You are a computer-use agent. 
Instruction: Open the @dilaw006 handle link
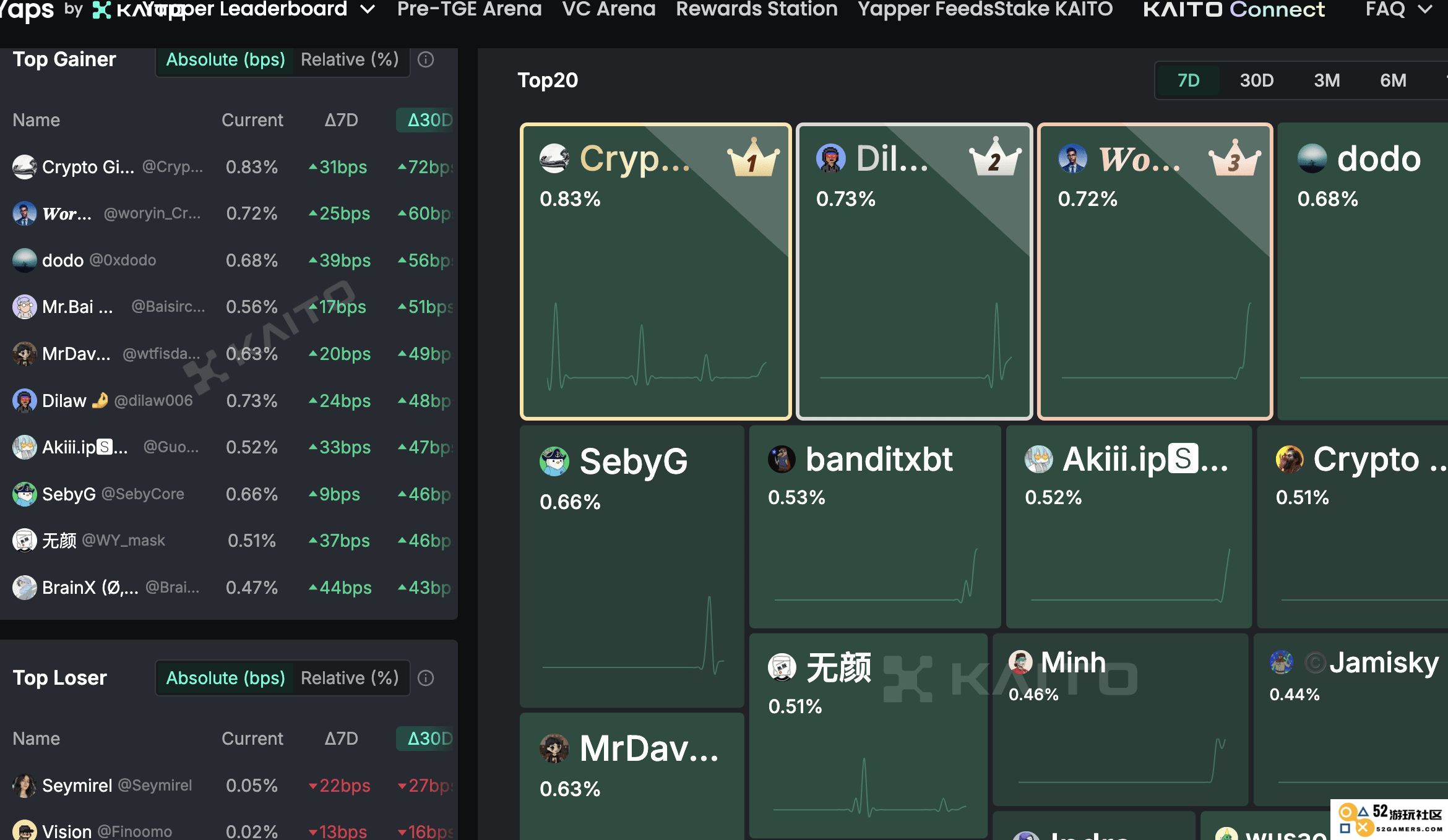pyautogui.click(x=153, y=401)
